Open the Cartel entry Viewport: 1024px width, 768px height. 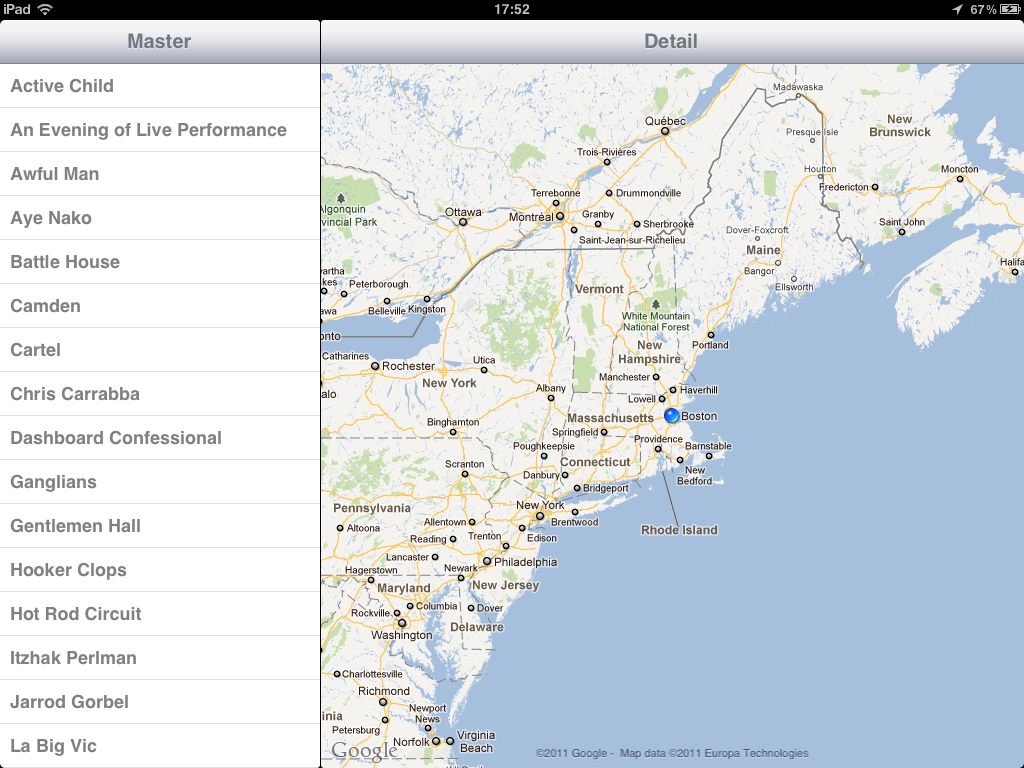pyautogui.click(x=160, y=350)
